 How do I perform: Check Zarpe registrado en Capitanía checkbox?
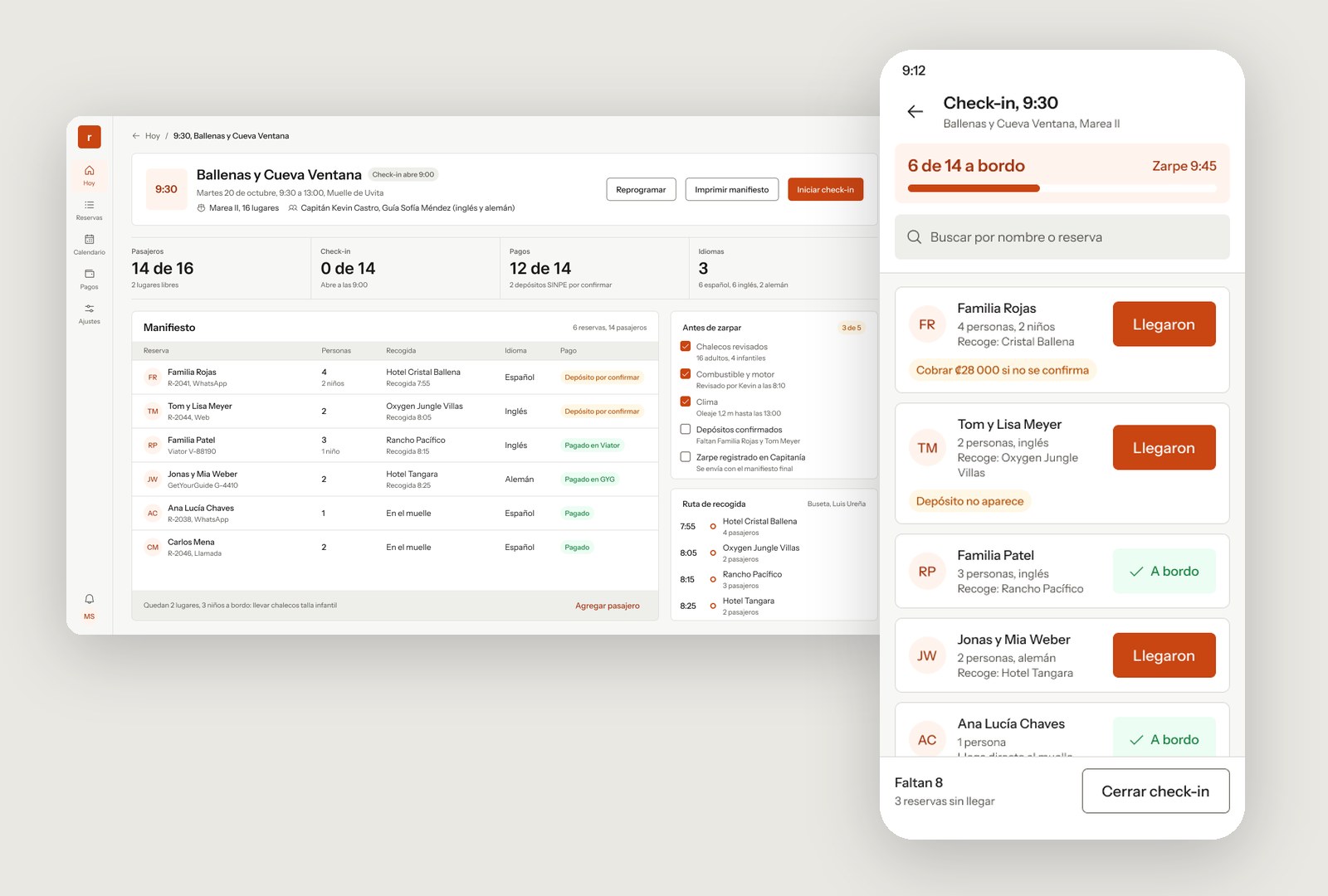[x=686, y=456]
